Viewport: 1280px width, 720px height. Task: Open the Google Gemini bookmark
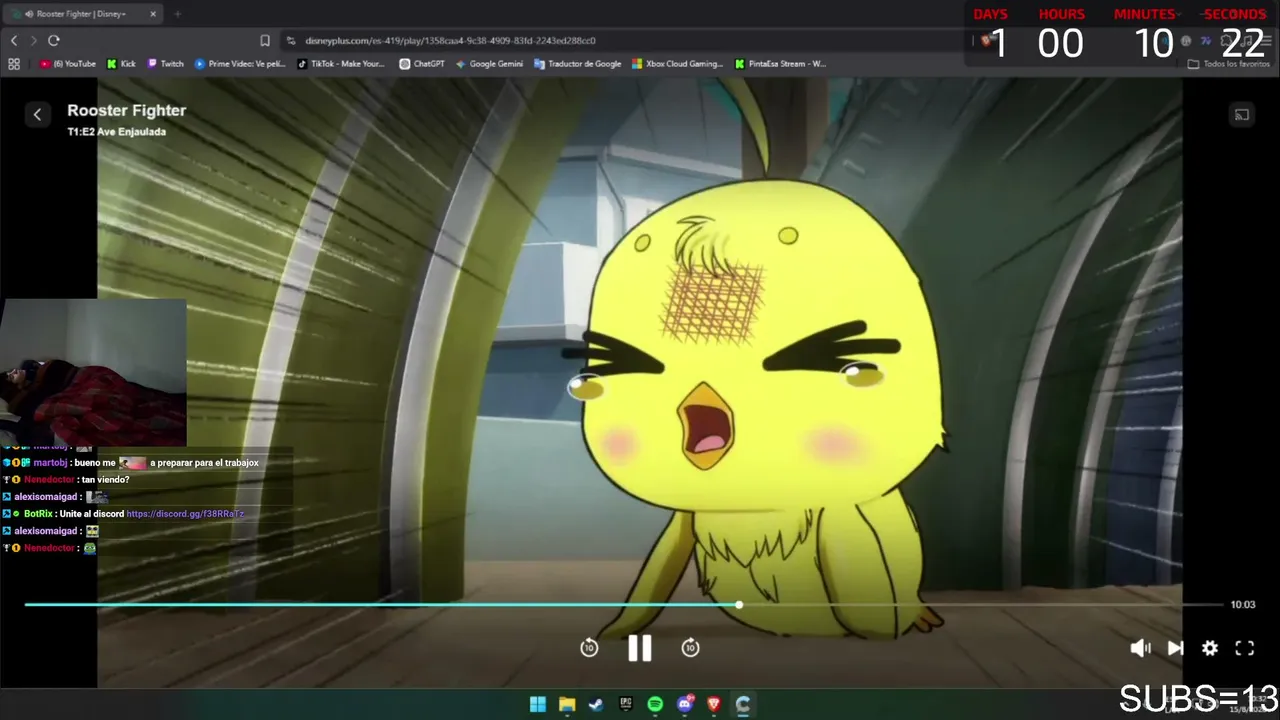[x=490, y=64]
